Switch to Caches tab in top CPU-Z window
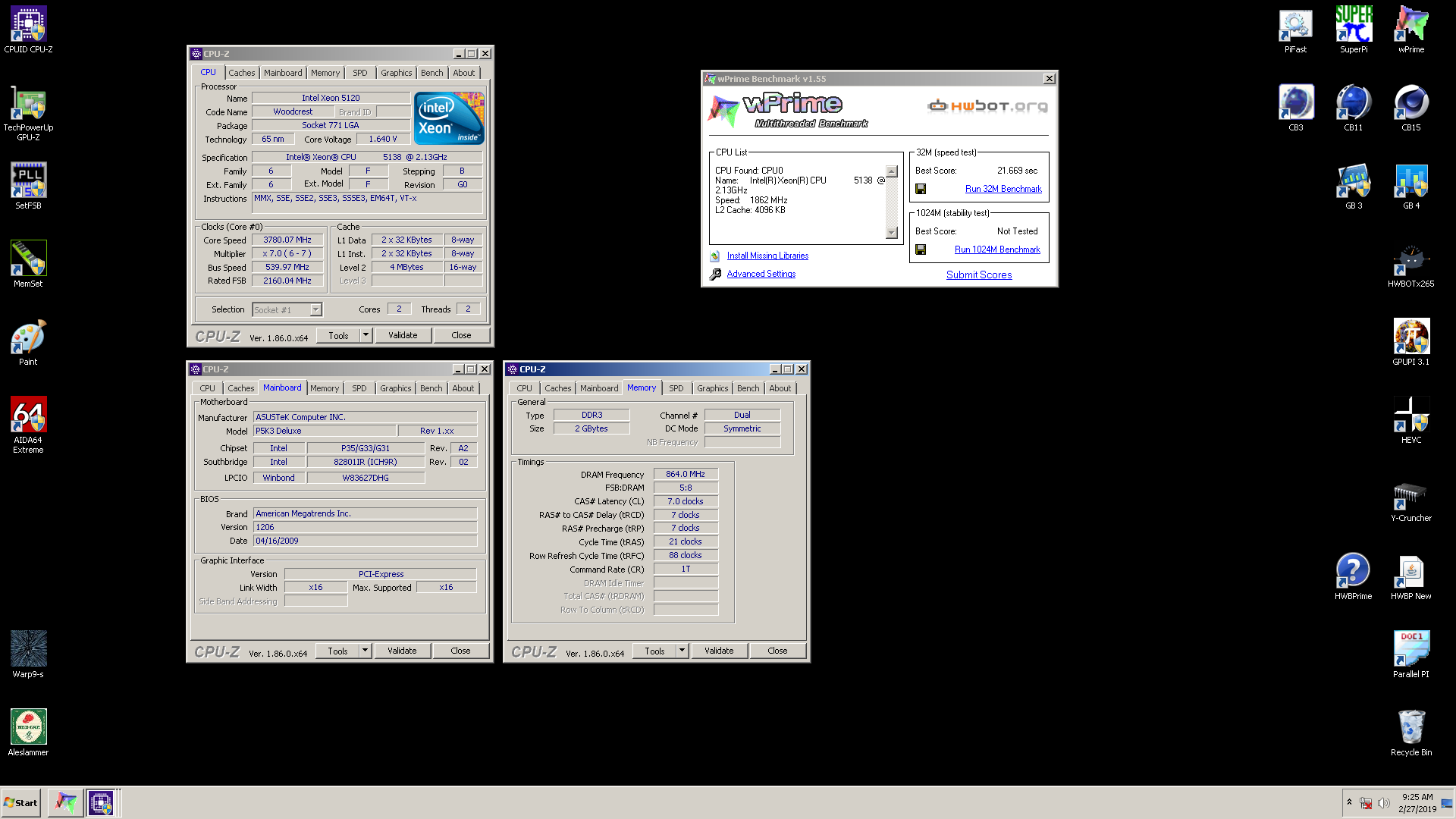This screenshot has width=1456, height=819. (242, 73)
